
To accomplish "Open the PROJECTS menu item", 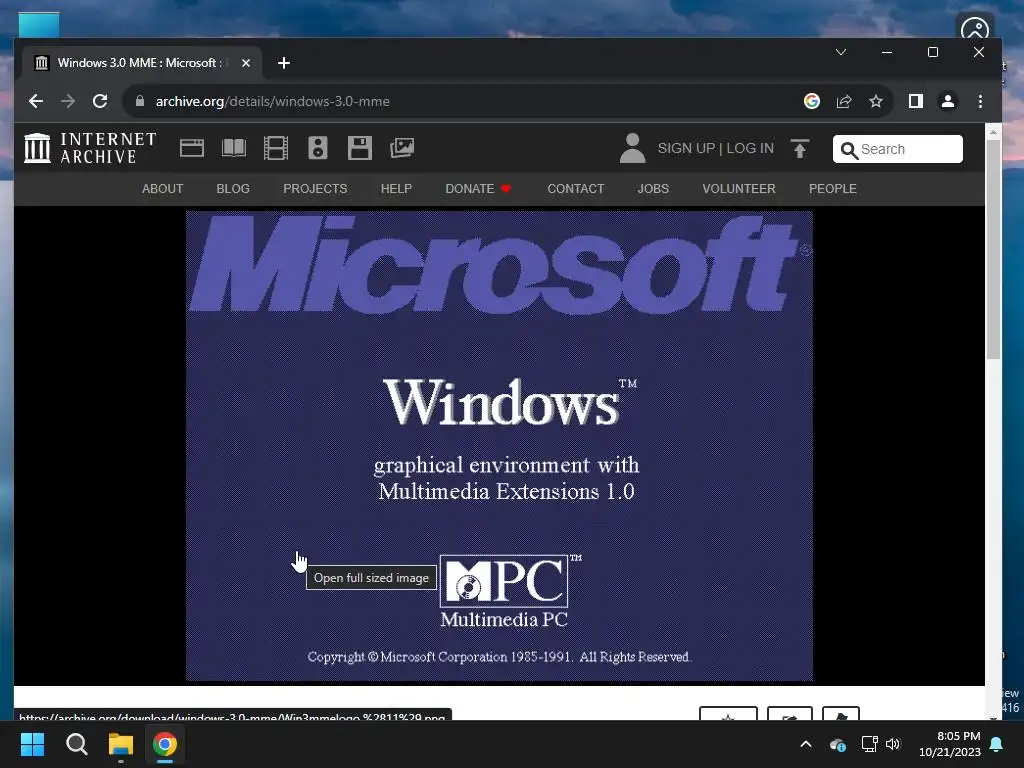I will point(315,189).
